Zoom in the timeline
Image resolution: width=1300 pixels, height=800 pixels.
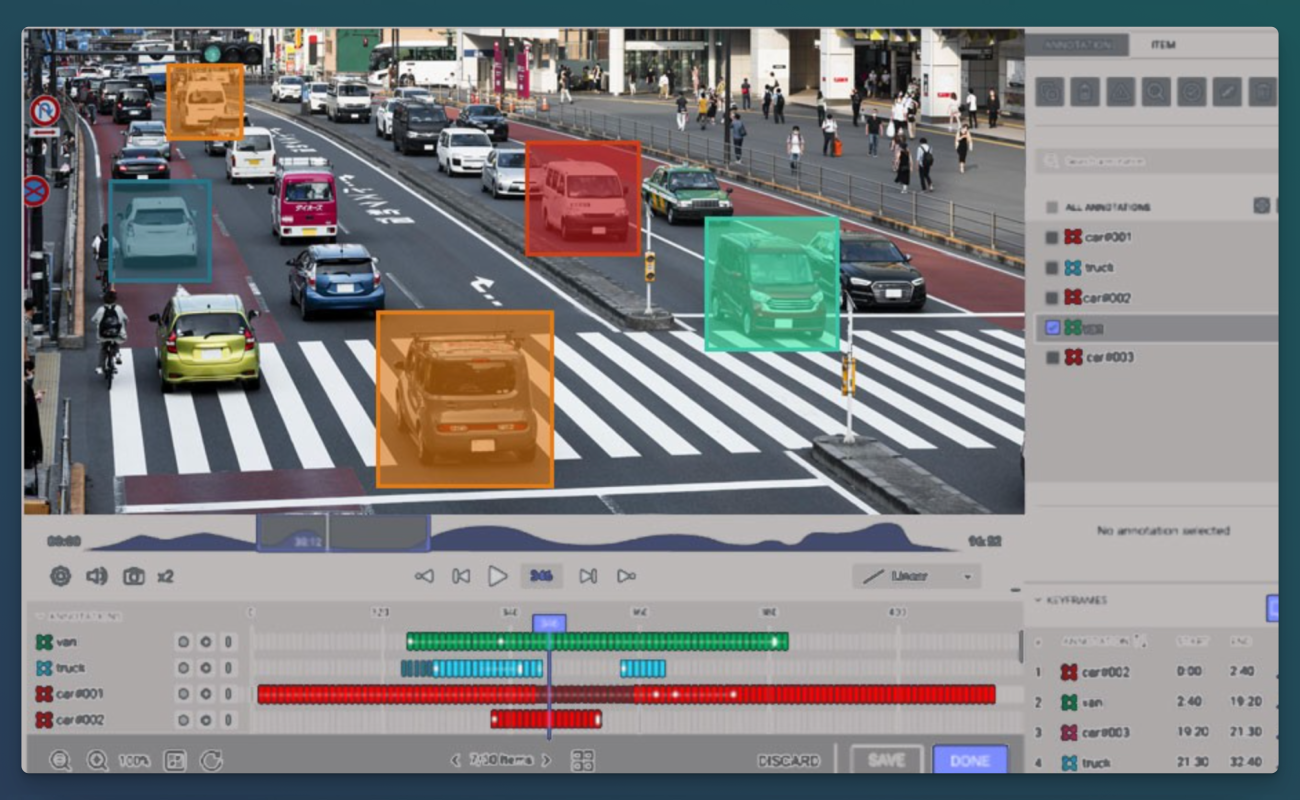(x=97, y=760)
